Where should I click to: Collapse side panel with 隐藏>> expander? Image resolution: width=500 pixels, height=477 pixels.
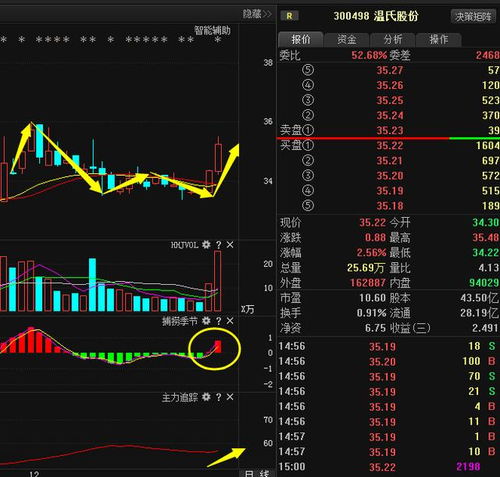tap(257, 14)
